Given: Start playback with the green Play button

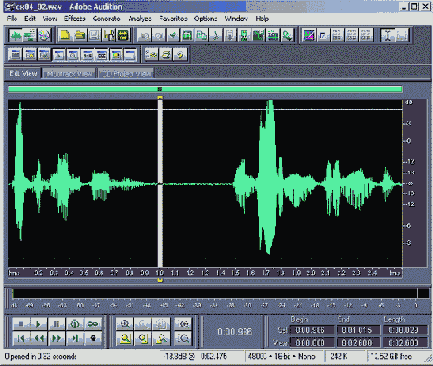Looking at the screenshot, I should click(38, 324).
